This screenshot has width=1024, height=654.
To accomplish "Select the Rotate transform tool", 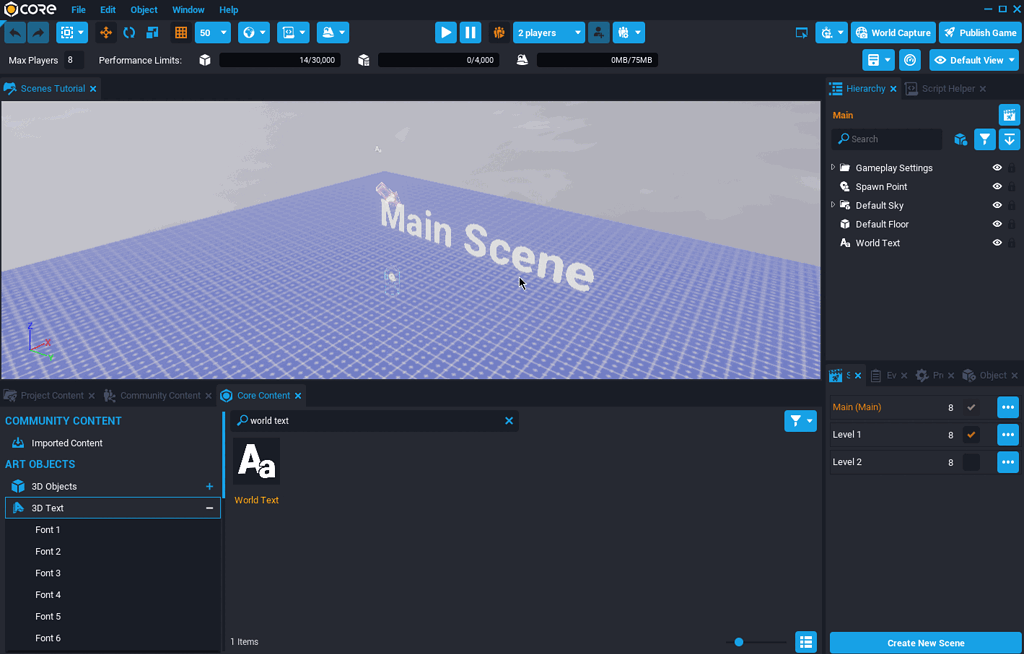I will (128, 32).
